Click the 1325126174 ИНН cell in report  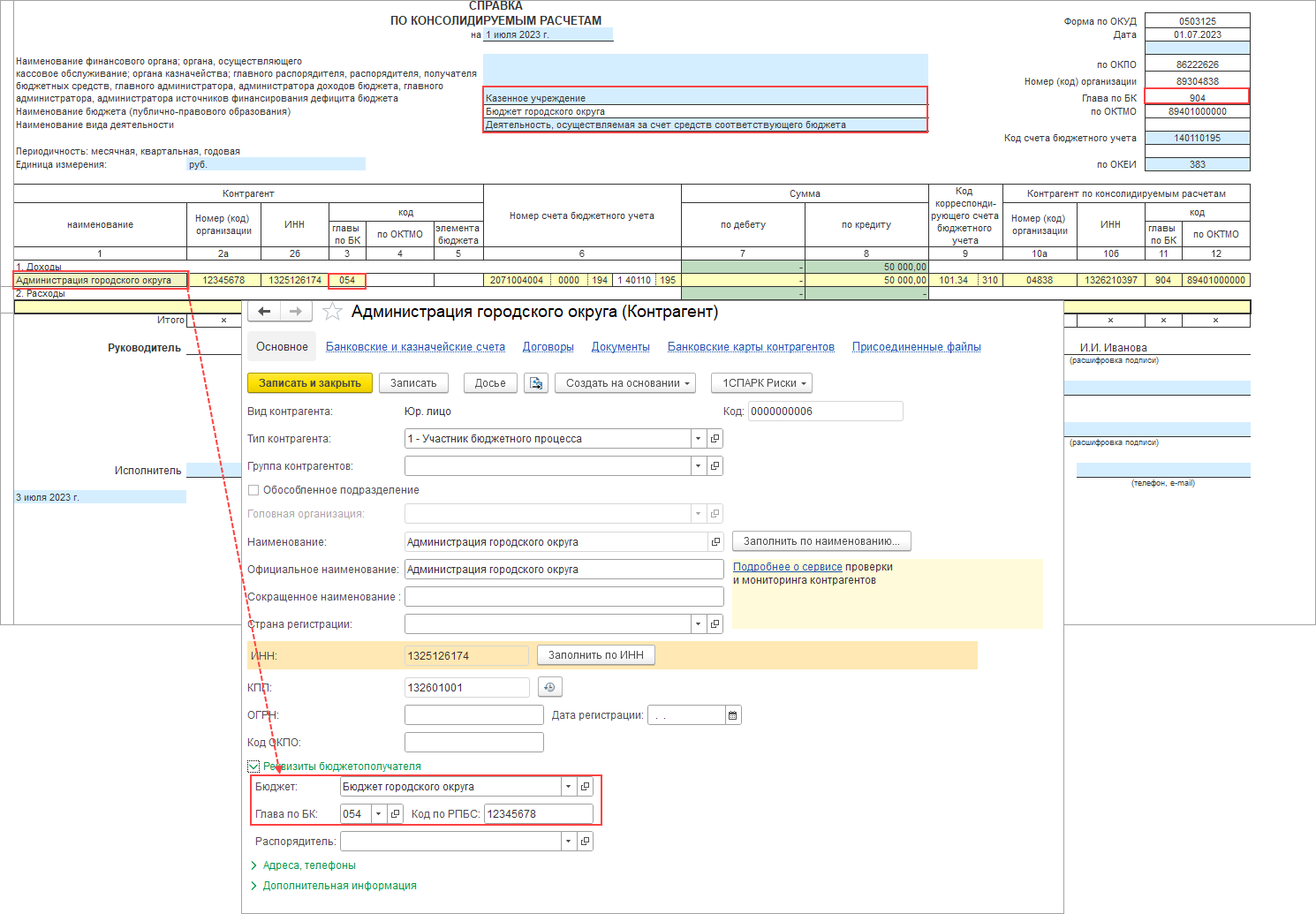294,280
